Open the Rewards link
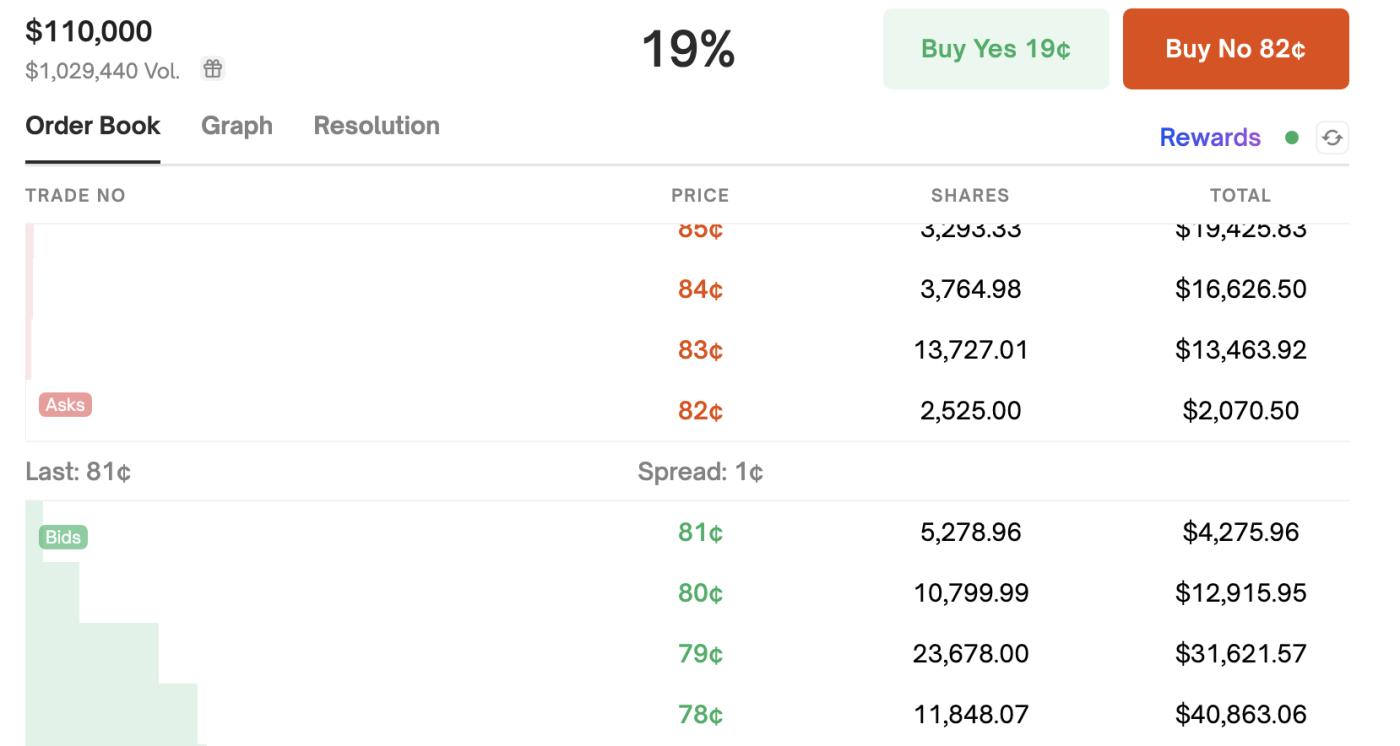The image size is (1400, 746). tap(1210, 138)
